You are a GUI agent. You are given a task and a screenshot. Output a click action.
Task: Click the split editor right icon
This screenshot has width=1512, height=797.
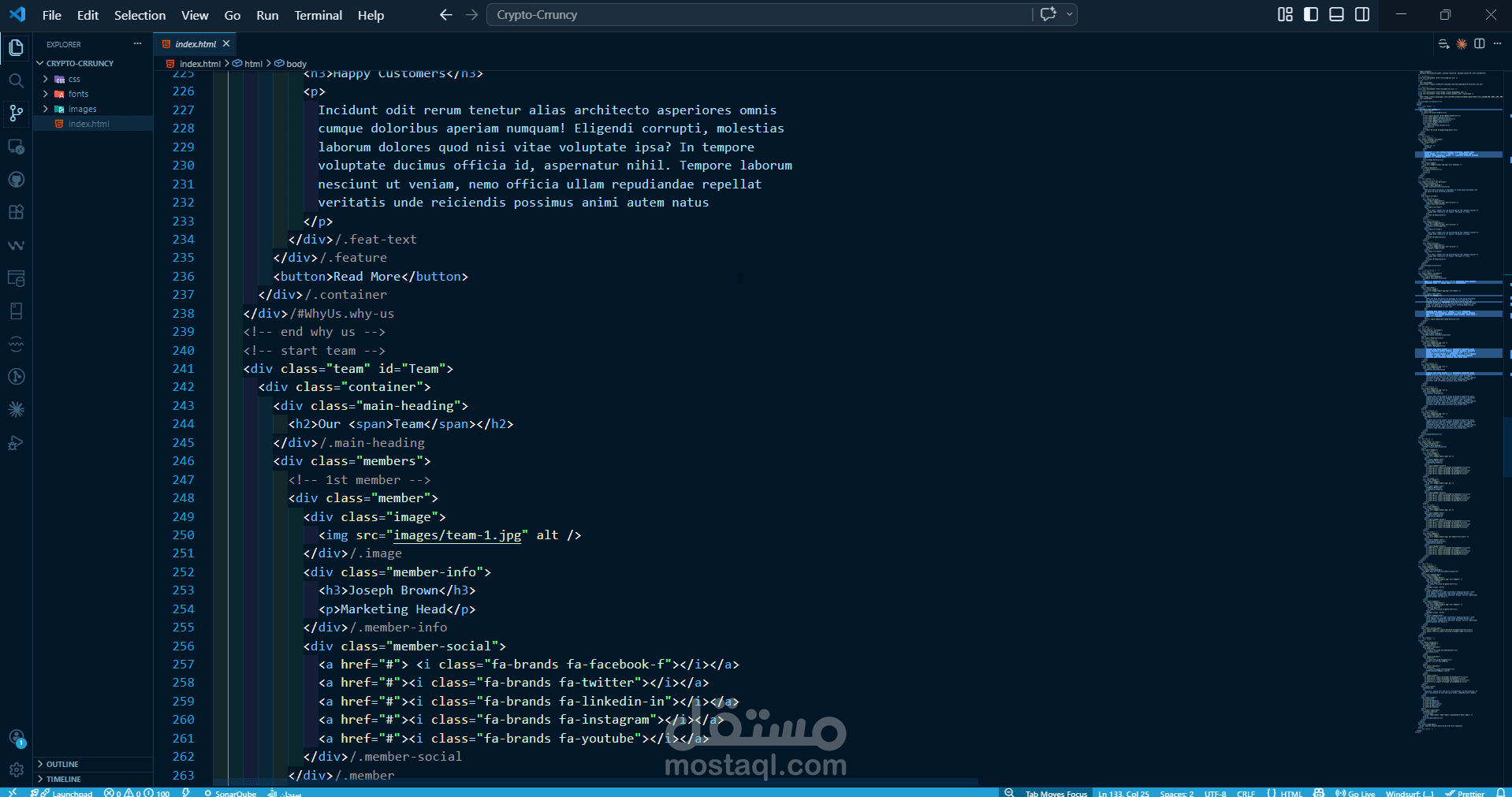[1479, 44]
